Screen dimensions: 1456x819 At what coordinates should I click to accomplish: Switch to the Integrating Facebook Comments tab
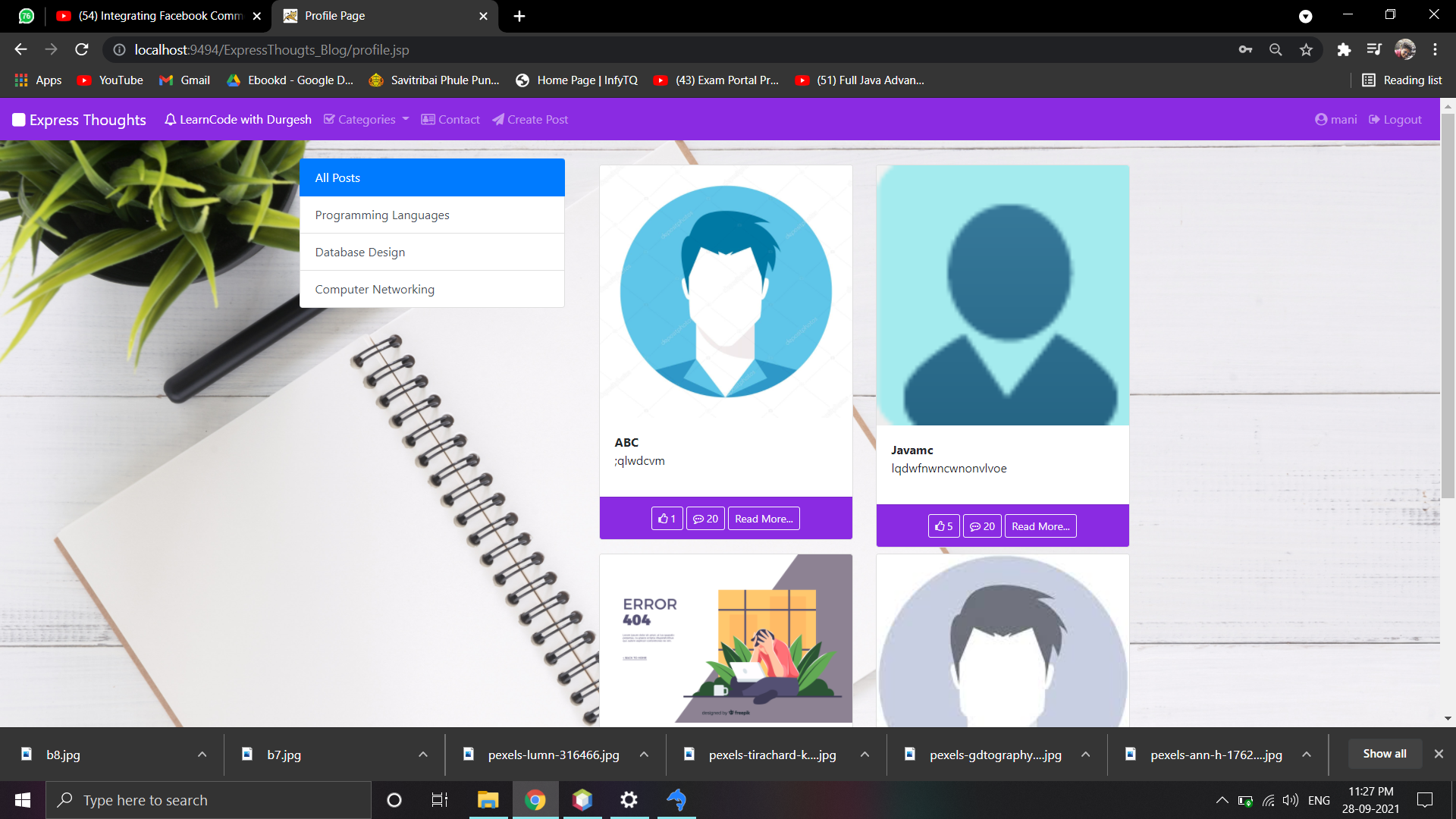tap(159, 16)
